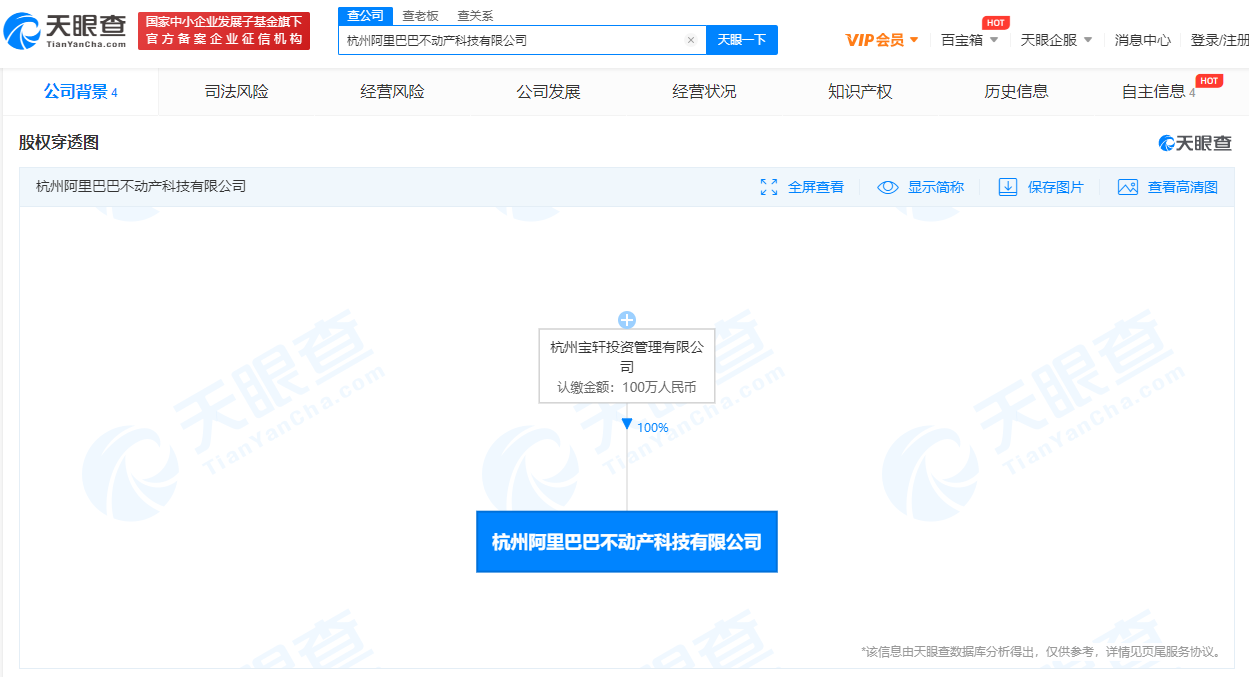Viewport: 1249px width, 677px height.
Task: Open 消息中心 message center
Action: point(1142,40)
